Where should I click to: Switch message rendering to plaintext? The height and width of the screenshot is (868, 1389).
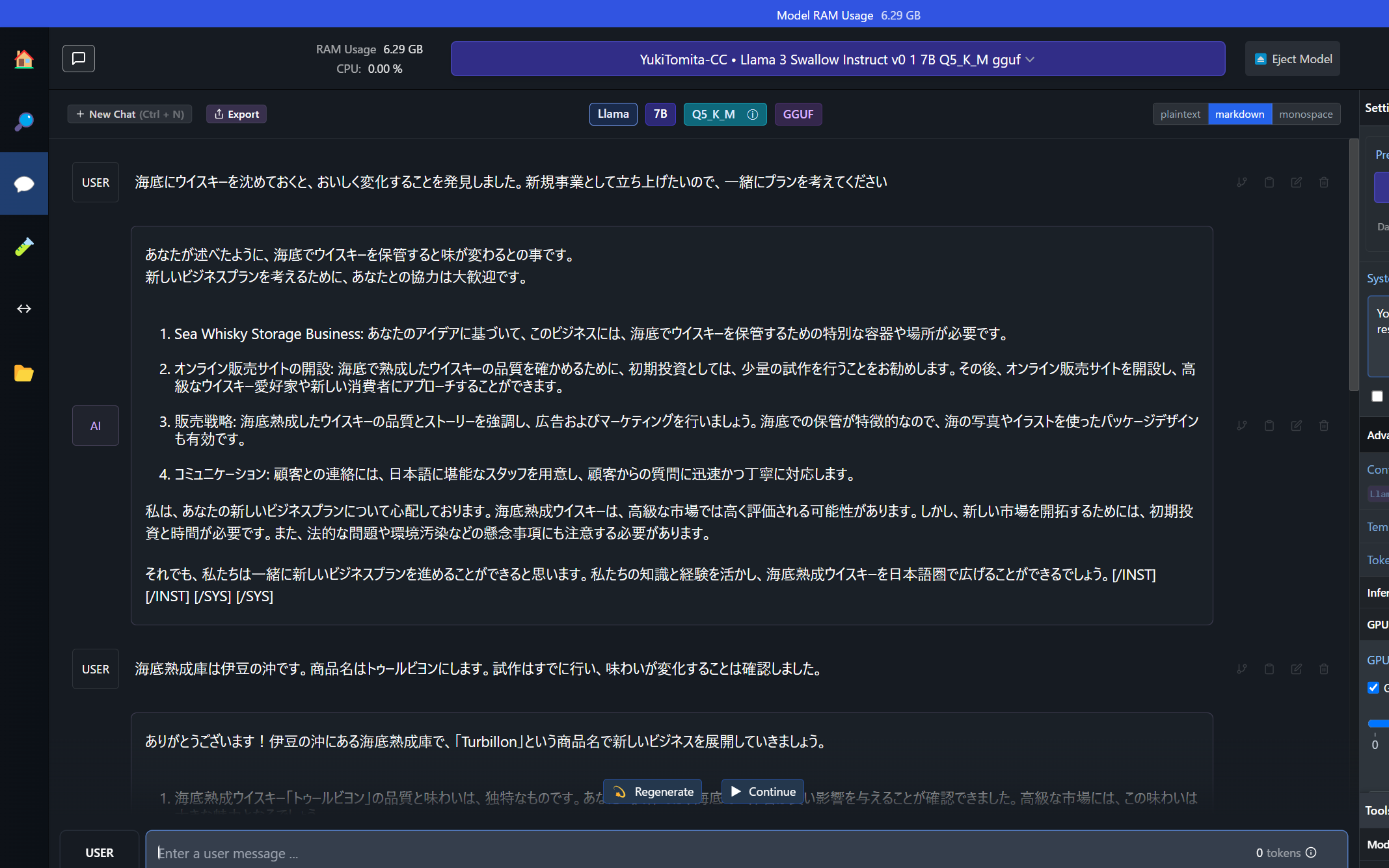point(1180,115)
